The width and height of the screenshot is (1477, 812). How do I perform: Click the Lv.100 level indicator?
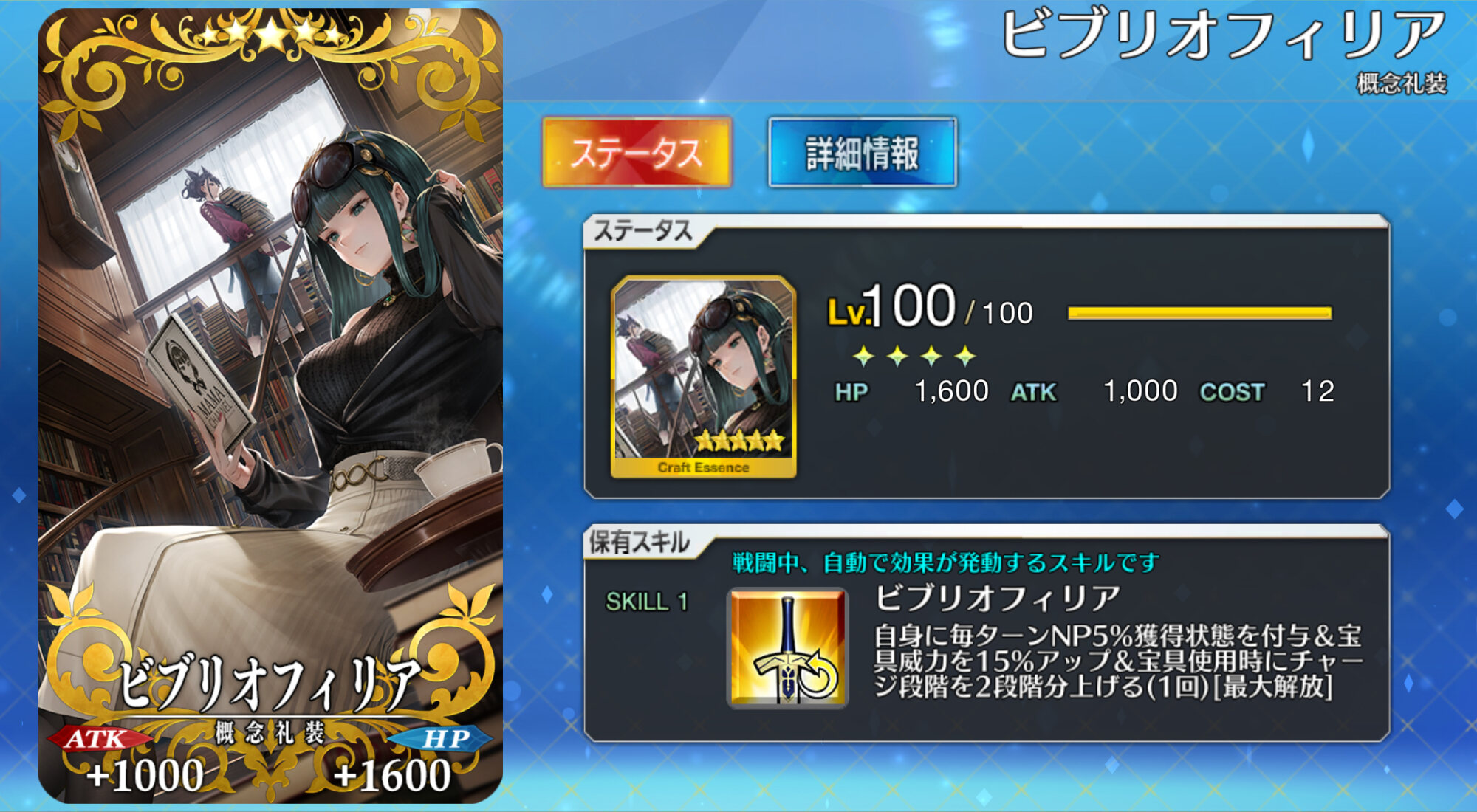(x=930, y=306)
